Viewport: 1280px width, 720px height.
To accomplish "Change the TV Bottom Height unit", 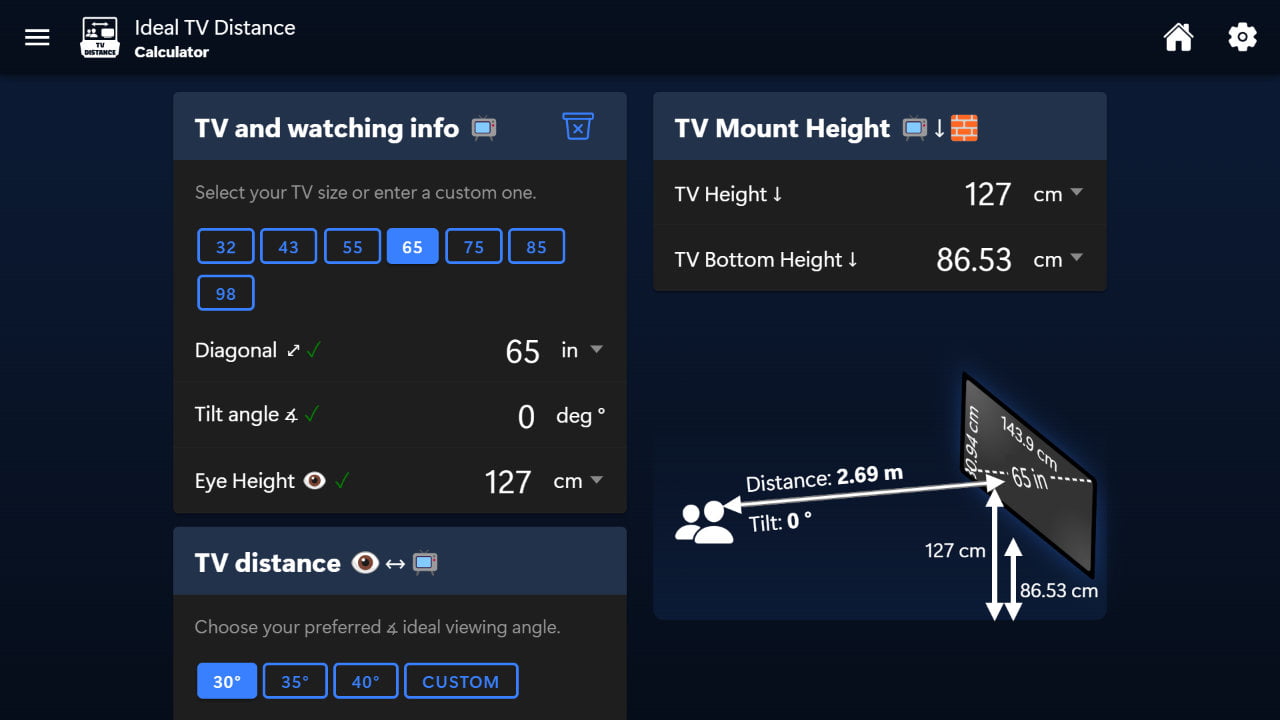I will (1059, 259).
